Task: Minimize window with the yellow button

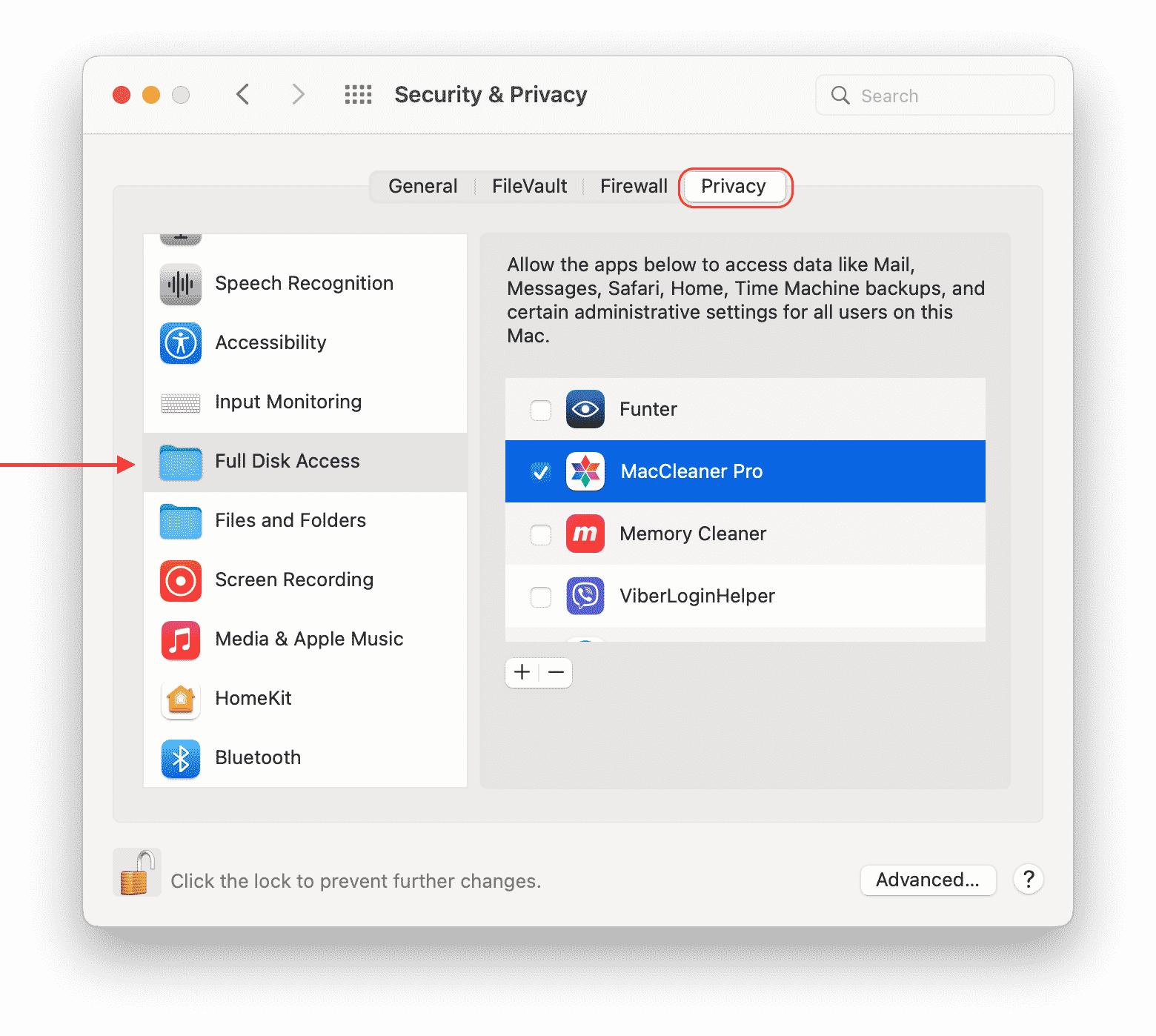Action: 151,95
